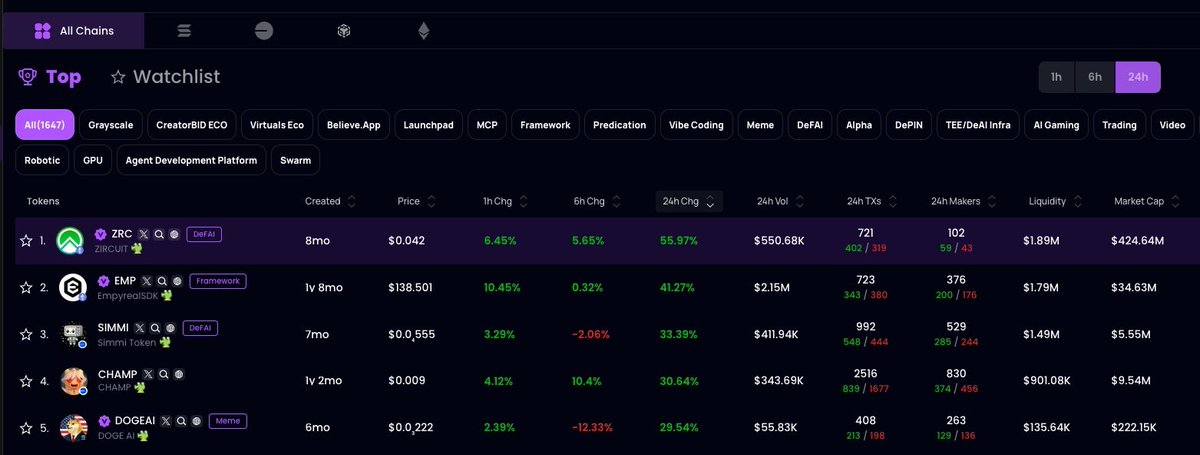Filter by the Solana chain icon
The height and width of the screenshot is (455, 1200).
click(184, 31)
